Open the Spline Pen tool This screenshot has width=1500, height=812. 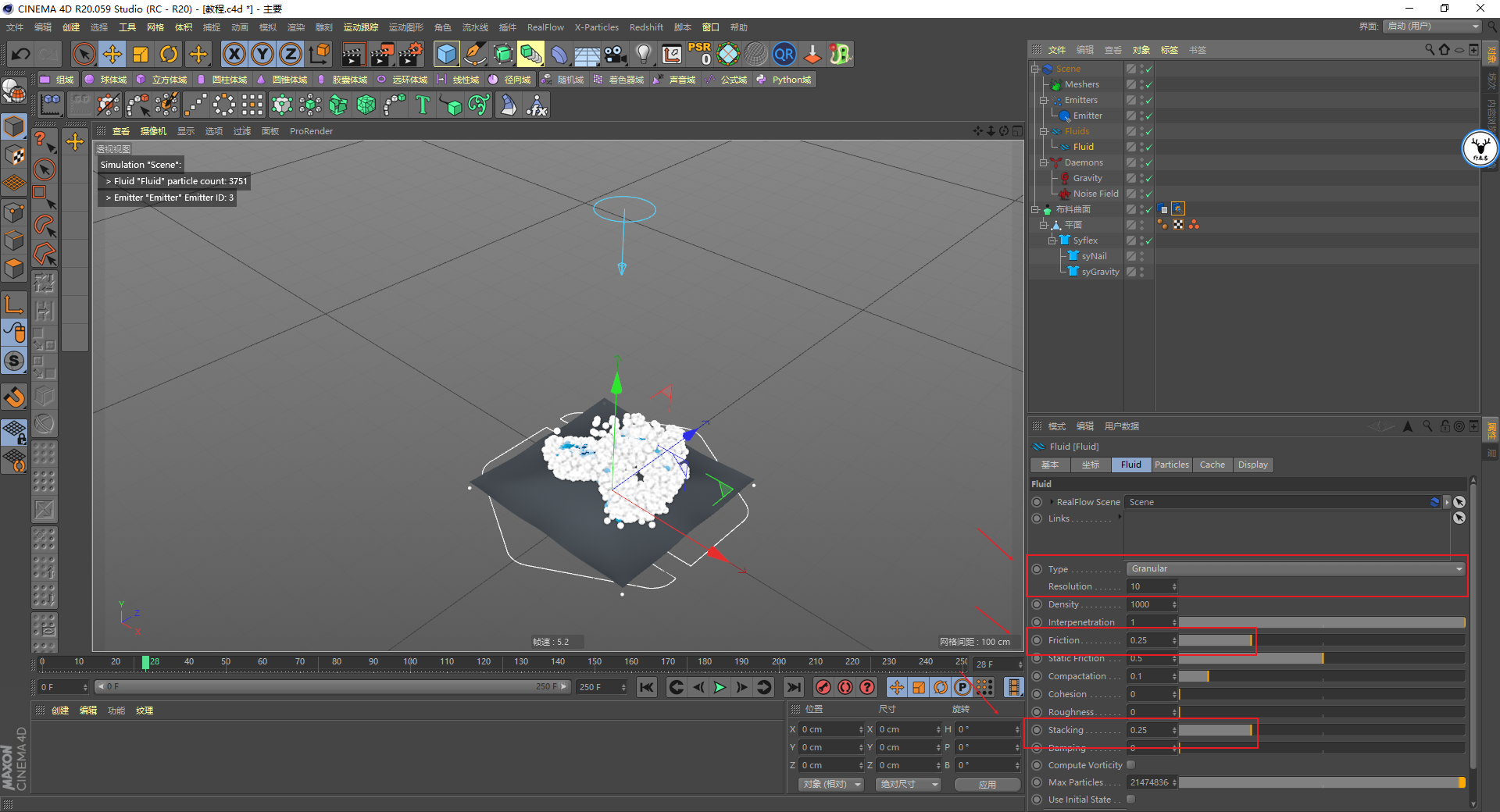475,54
